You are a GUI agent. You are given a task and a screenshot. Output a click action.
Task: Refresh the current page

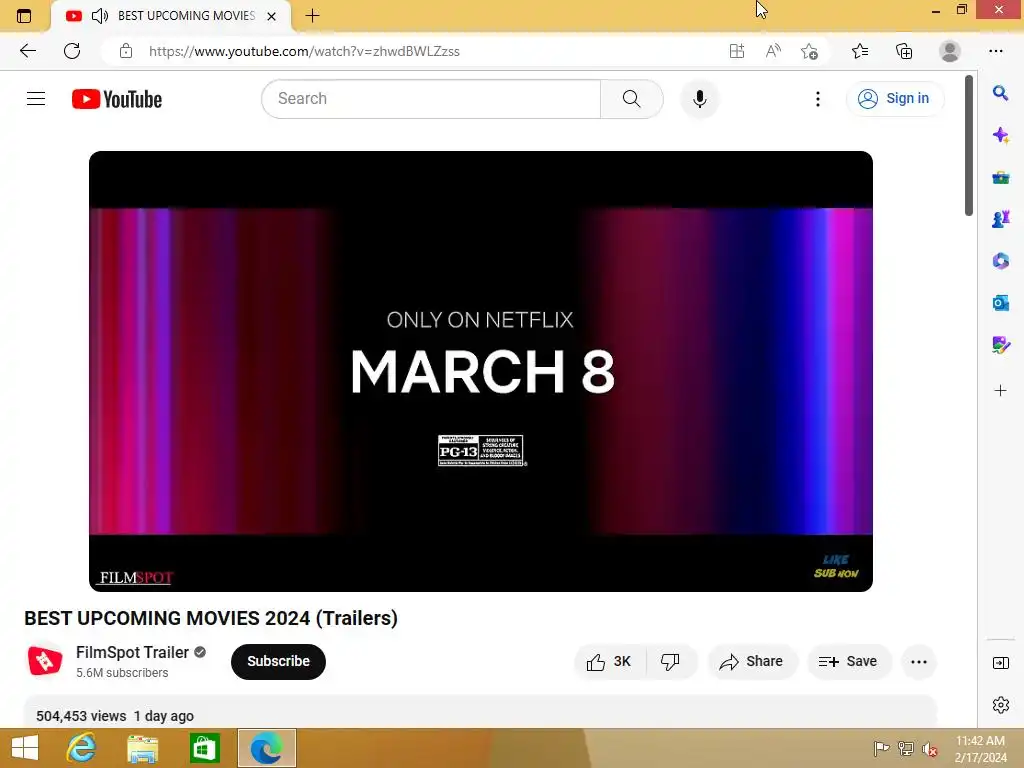72,51
